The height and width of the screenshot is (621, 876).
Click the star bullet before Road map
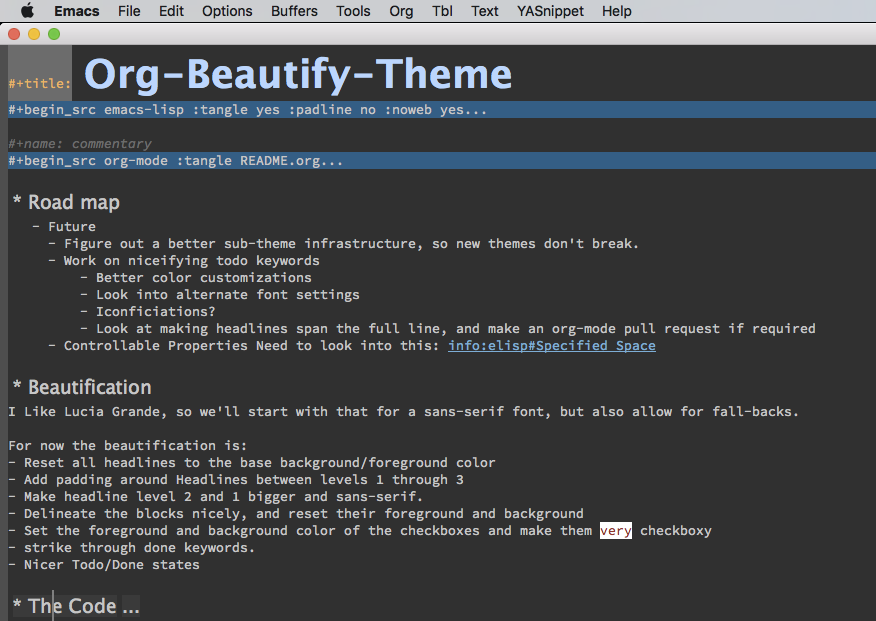point(17,199)
